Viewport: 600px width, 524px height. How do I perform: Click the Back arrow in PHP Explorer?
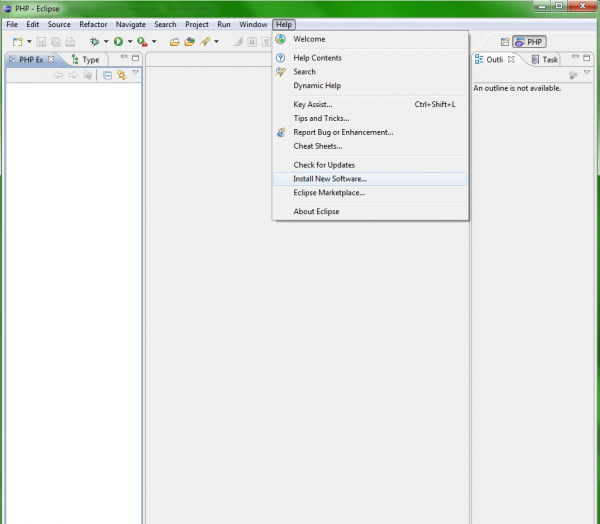pos(59,75)
